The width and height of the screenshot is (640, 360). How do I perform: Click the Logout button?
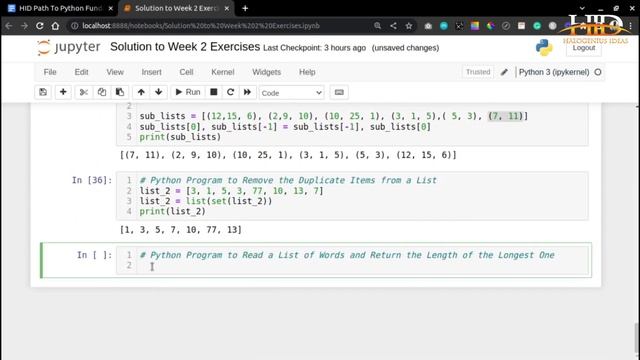click(x=584, y=48)
